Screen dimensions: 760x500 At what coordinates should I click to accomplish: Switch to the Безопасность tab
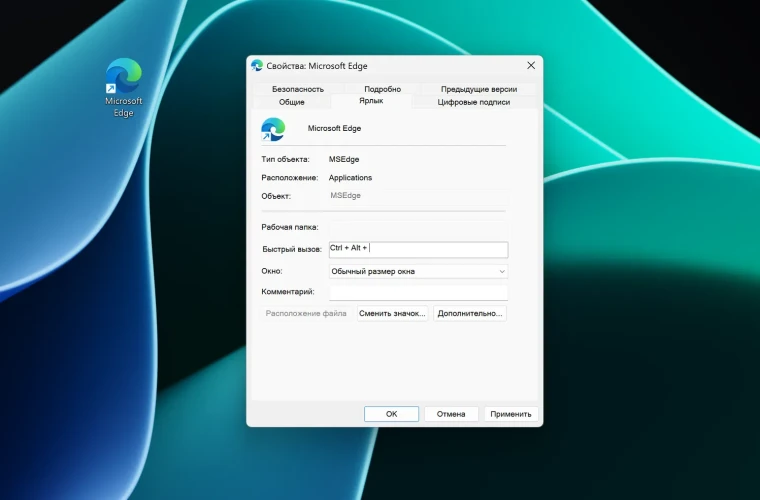coord(298,89)
